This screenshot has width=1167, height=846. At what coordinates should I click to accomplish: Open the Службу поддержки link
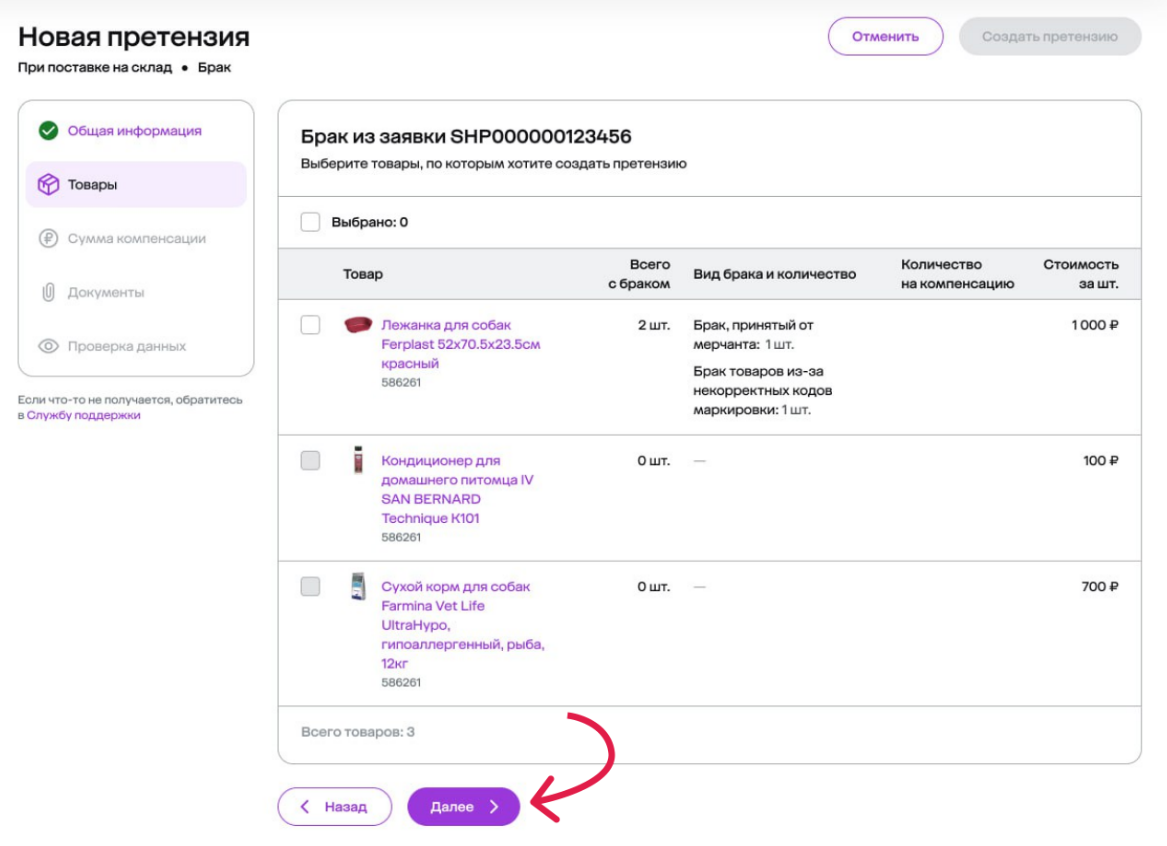[83, 415]
